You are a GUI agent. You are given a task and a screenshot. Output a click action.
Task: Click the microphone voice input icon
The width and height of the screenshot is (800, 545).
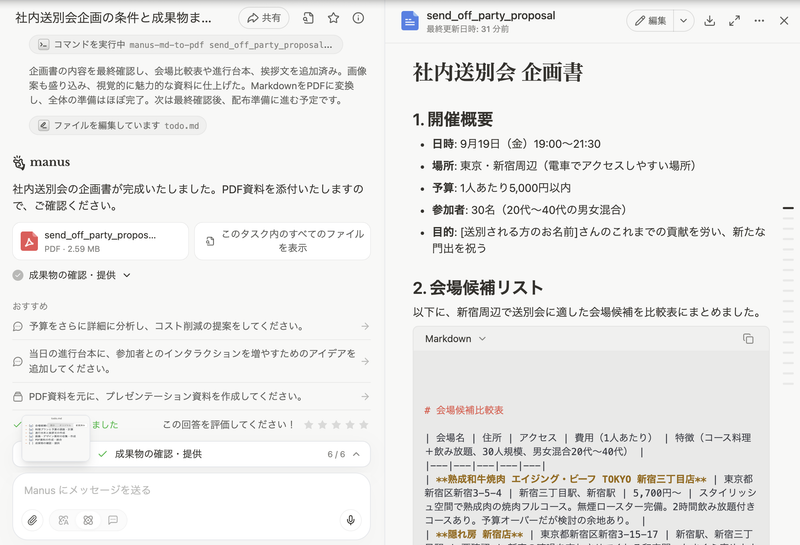coord(351,520)
